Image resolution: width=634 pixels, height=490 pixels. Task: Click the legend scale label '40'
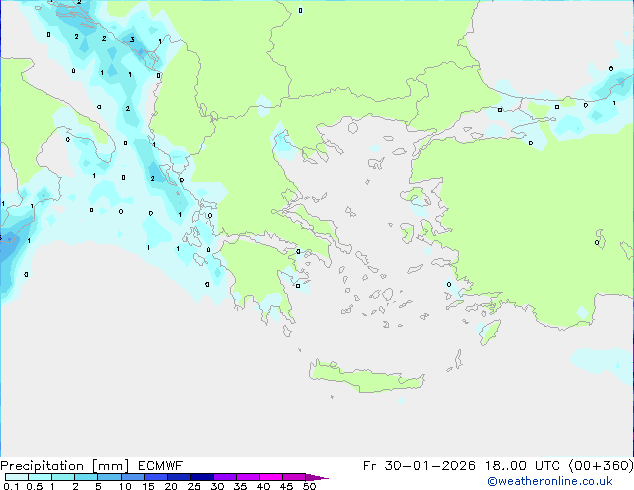click(x=263, y=486)
